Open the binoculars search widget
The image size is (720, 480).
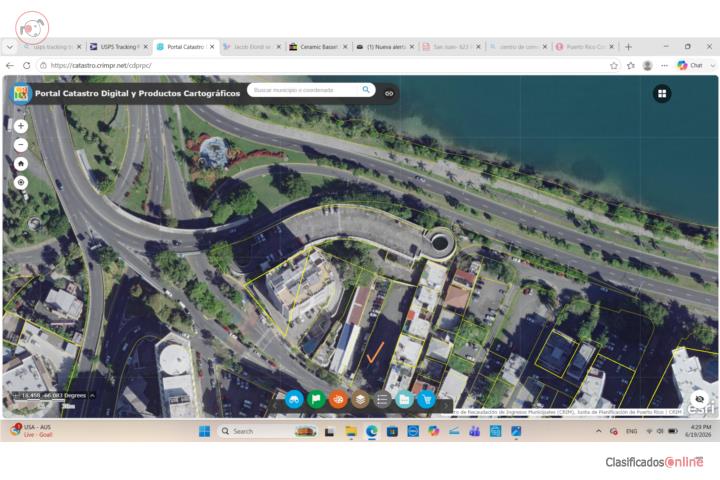pyautogui.click(x=294, y=400)
